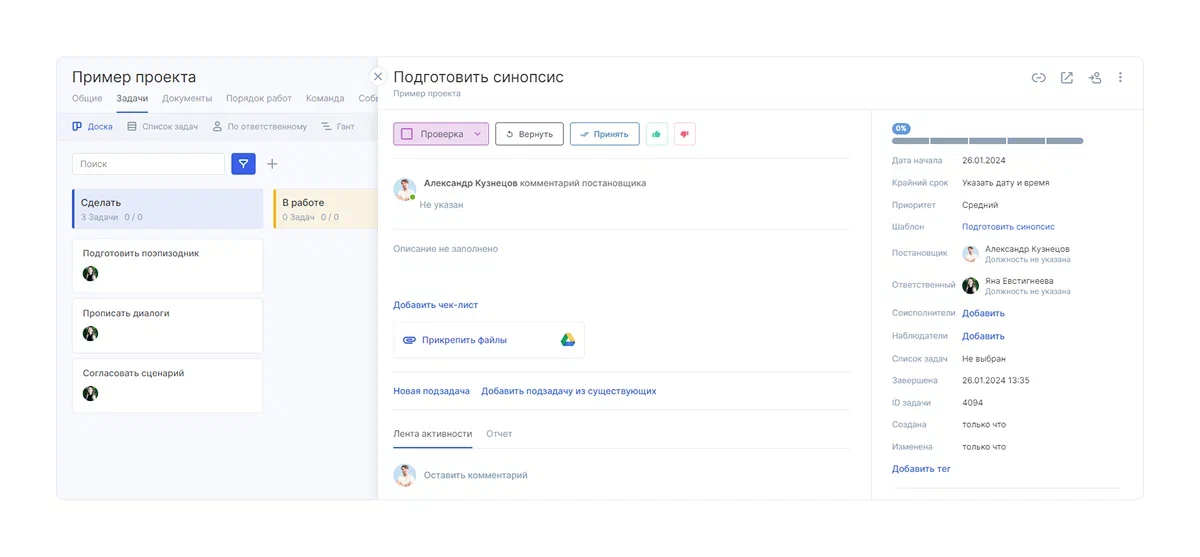
Task: Switch to the Документы tab
Action: [187, 99]
